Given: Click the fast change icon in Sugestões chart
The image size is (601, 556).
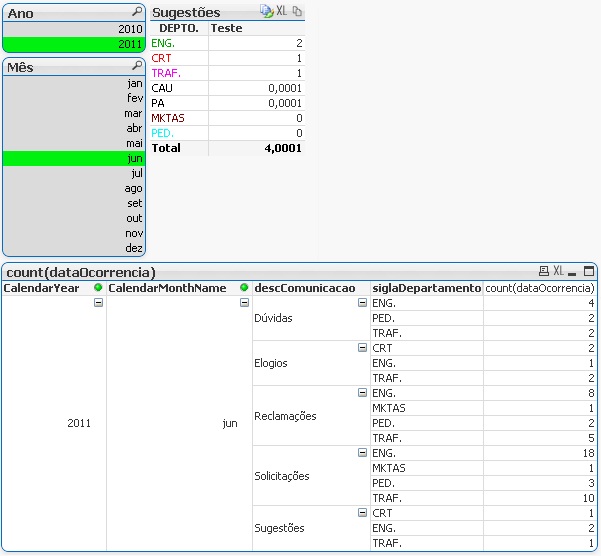Looking at the screenshot, I should coord(266,11).
